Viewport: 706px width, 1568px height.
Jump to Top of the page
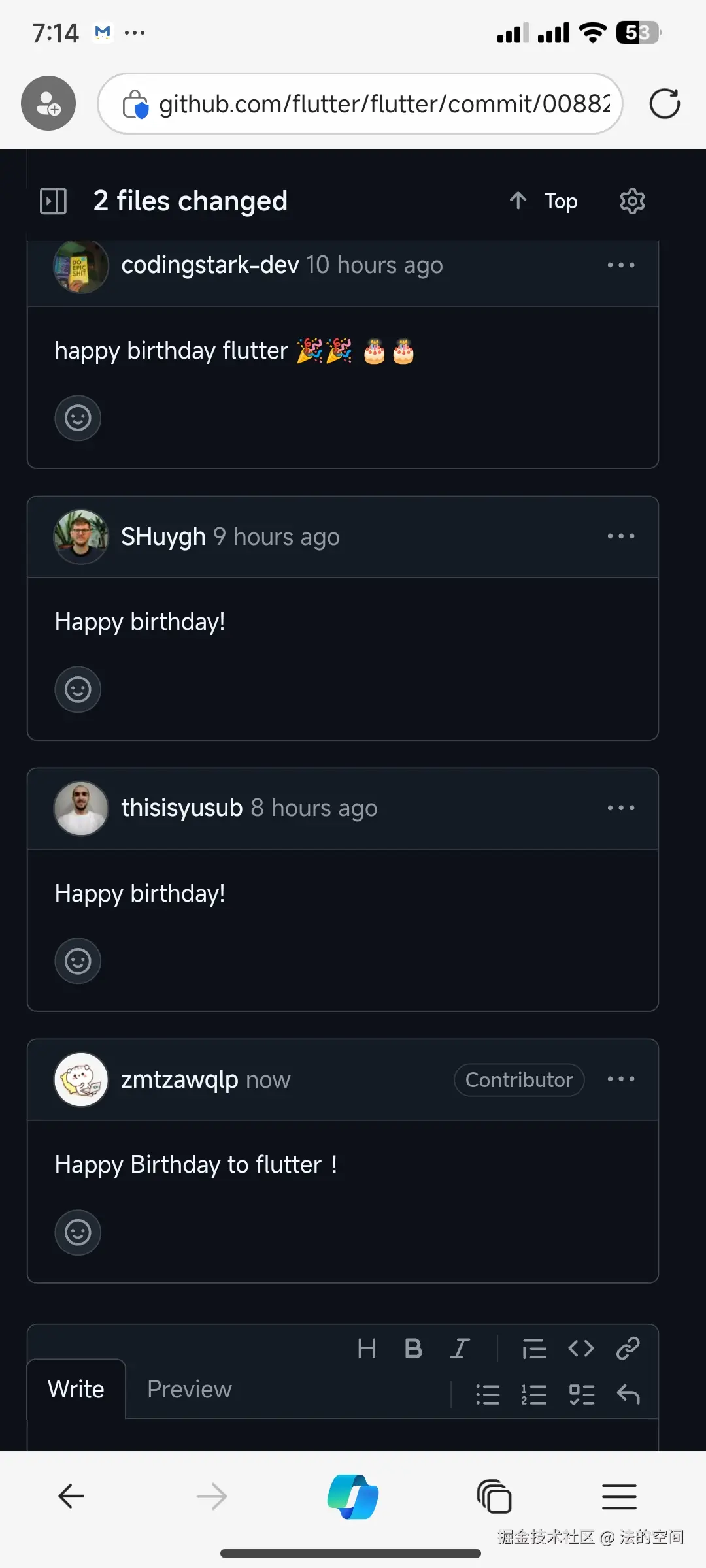pos(544,201)
